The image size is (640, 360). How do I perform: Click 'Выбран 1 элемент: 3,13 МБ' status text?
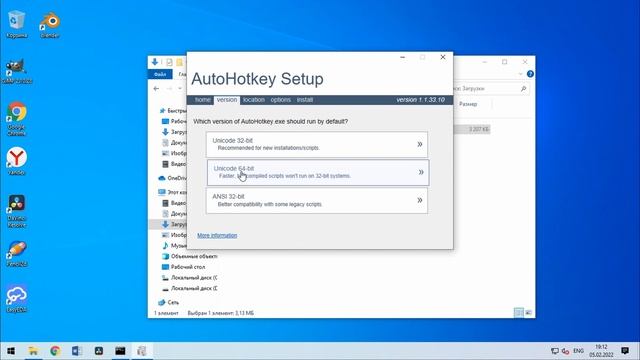coord(220,313)
